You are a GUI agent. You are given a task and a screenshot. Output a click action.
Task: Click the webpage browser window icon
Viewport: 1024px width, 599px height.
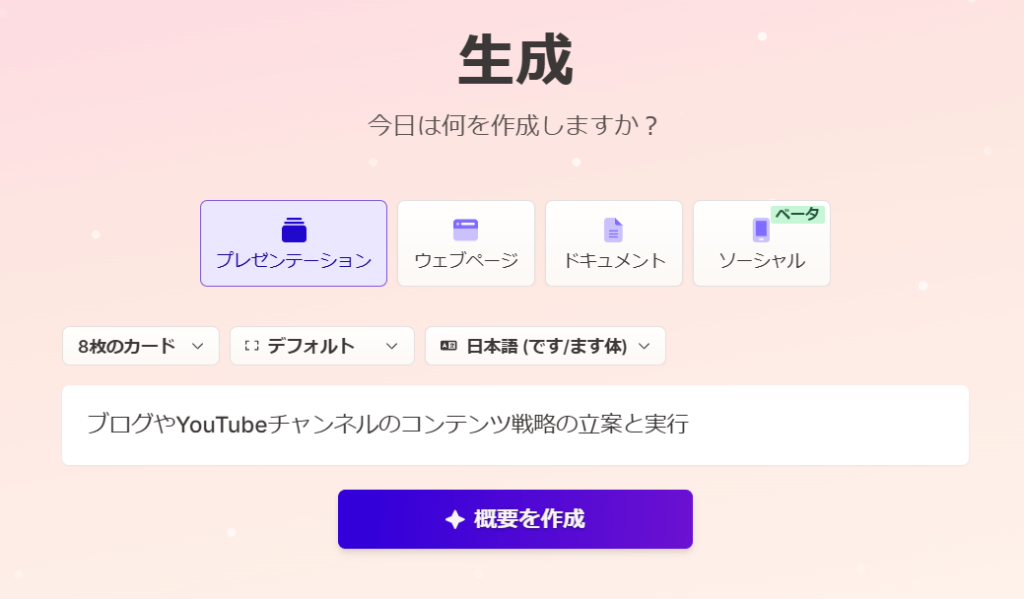[x=466, y=230]
